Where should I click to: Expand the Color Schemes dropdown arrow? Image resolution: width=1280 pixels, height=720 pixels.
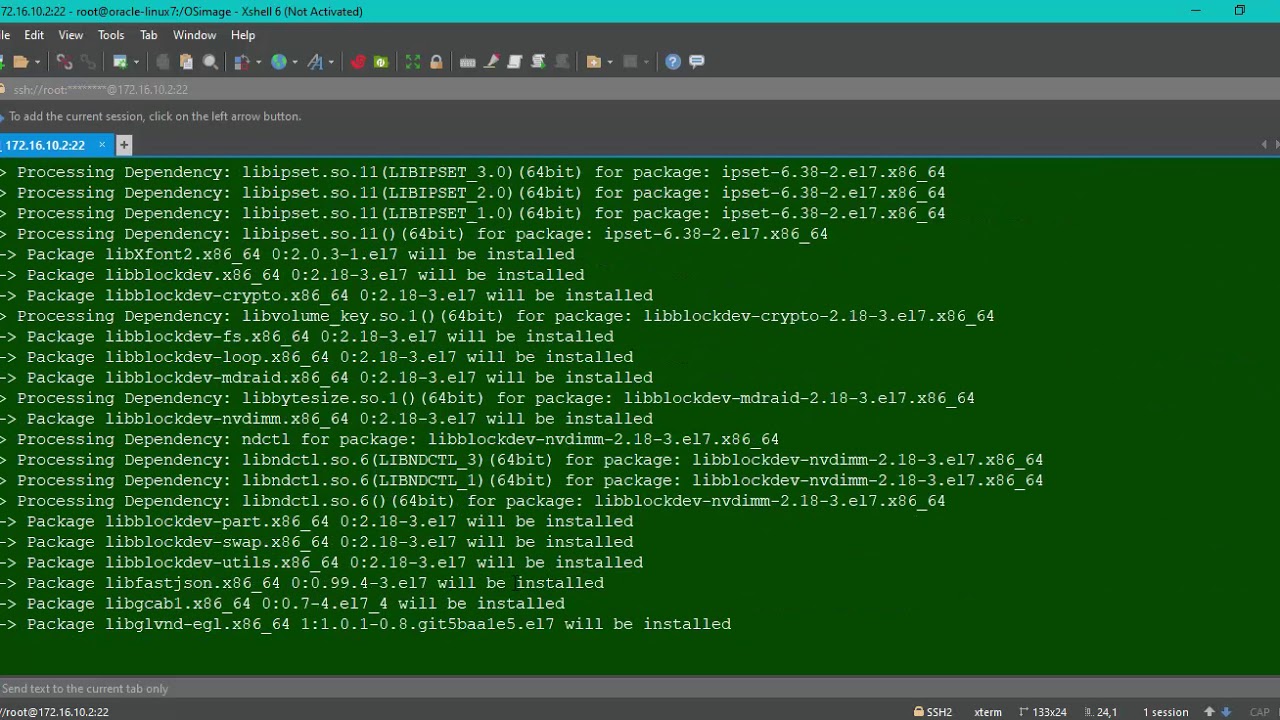point(259,62)
